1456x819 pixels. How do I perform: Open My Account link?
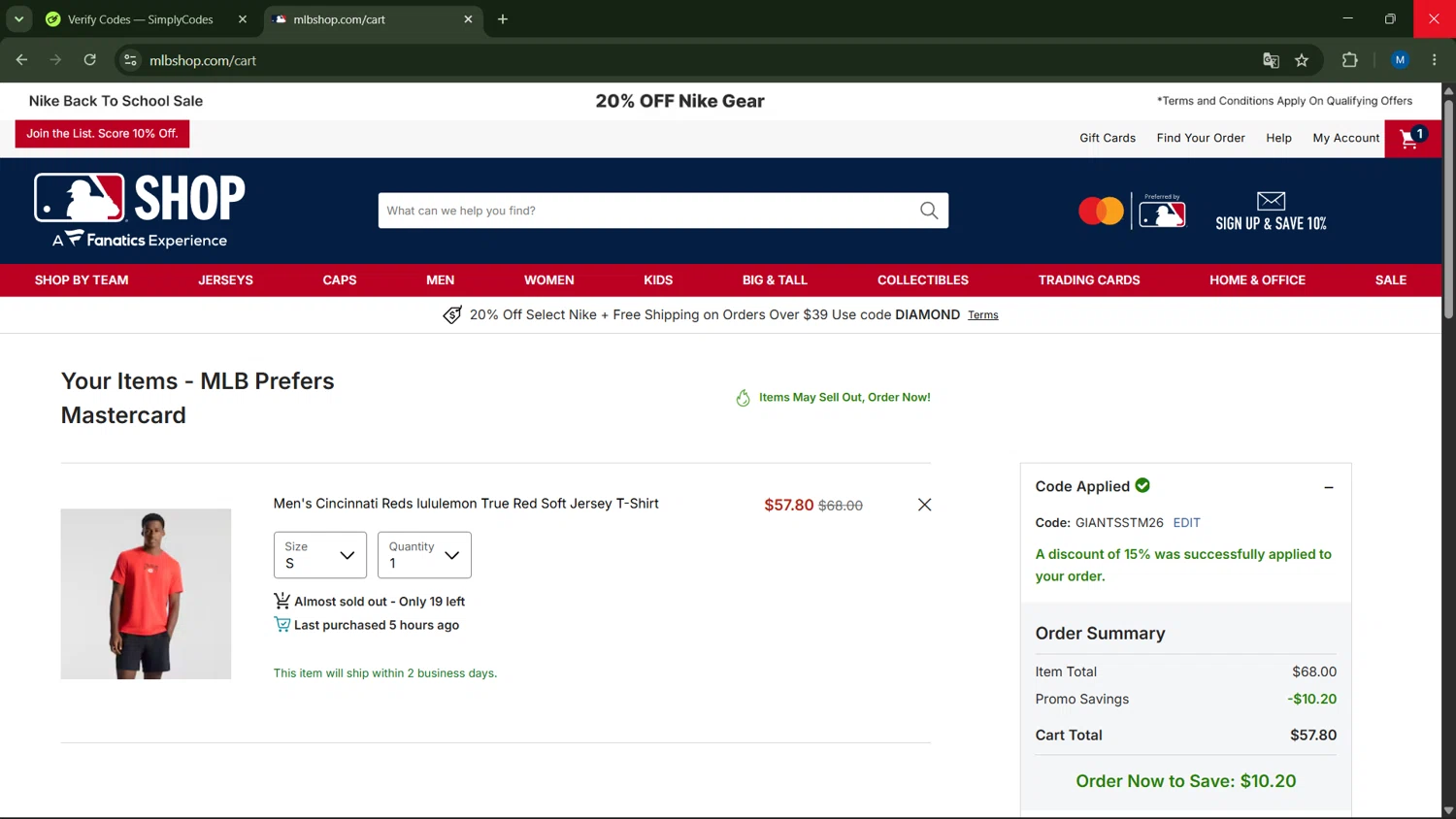(x=1346, y=138)
